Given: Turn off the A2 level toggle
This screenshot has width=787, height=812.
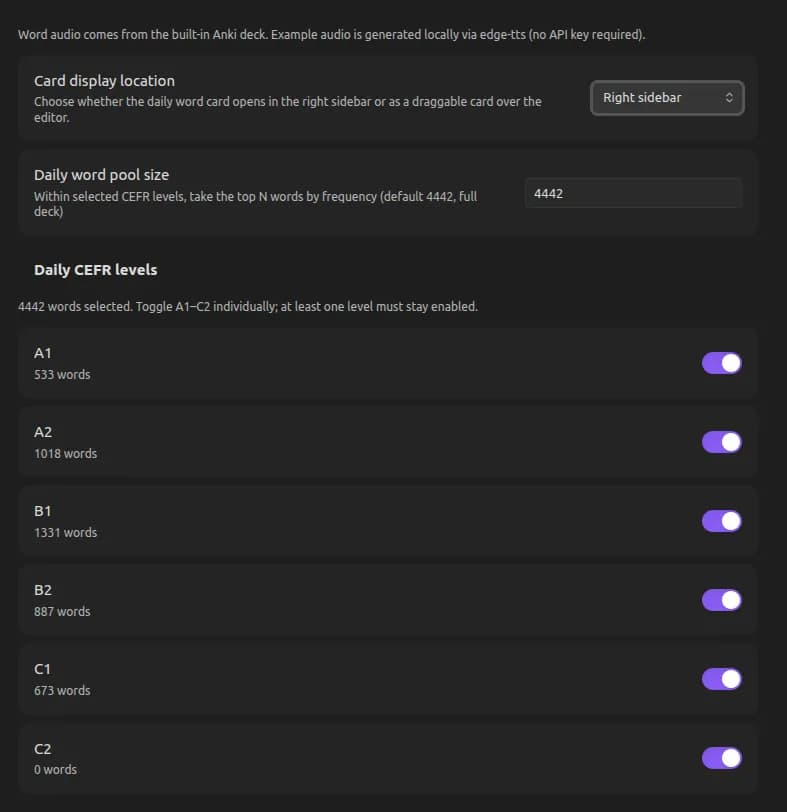Looking at the screenshot, I should point(721,442).
